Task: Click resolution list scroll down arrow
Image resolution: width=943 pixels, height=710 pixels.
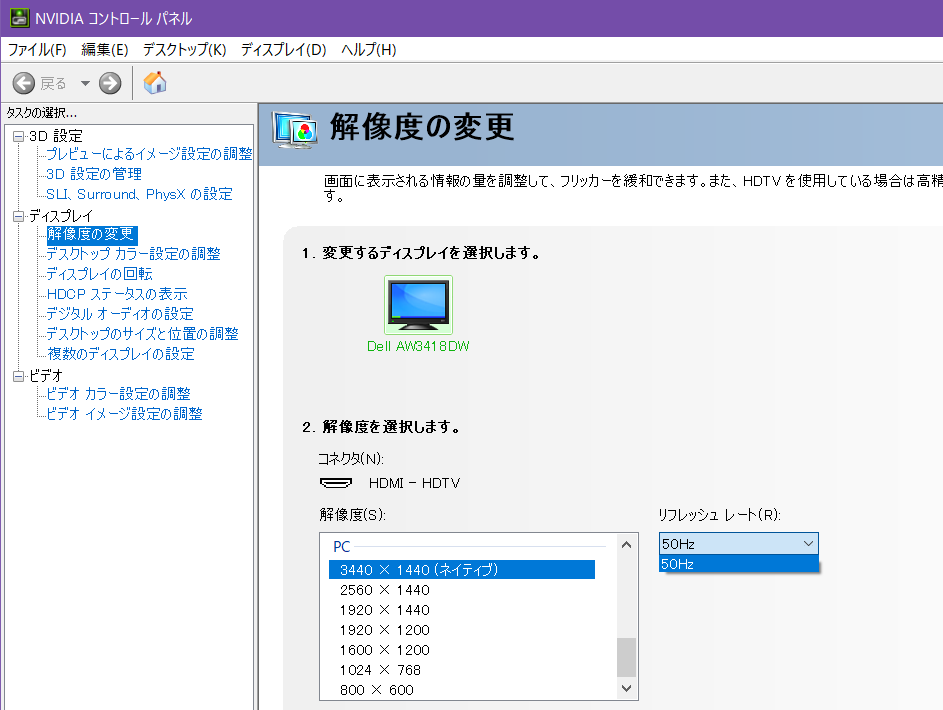Action: coord(626,688)
